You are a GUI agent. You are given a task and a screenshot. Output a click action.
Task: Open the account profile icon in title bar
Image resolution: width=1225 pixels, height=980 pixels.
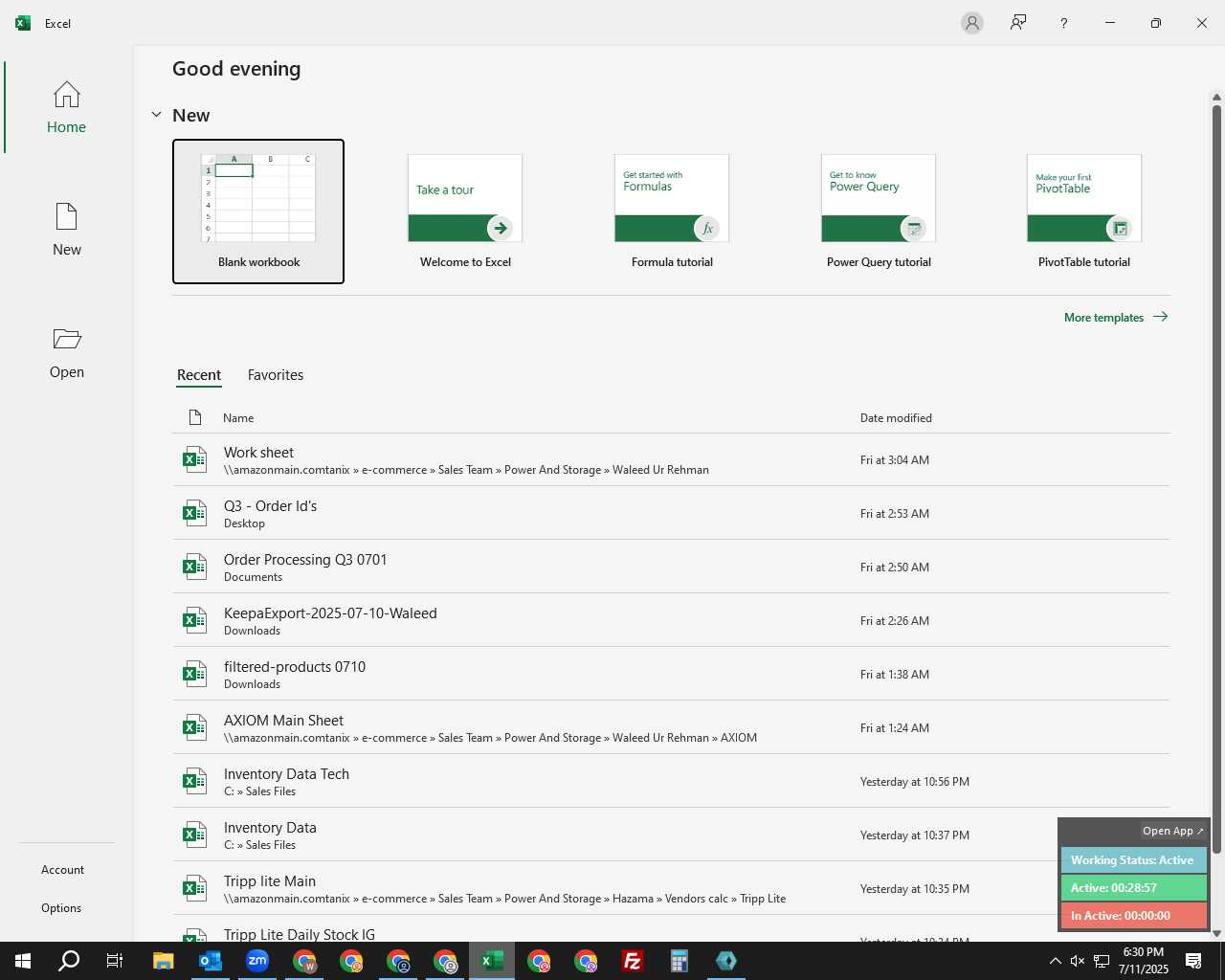tap(972, 23)
